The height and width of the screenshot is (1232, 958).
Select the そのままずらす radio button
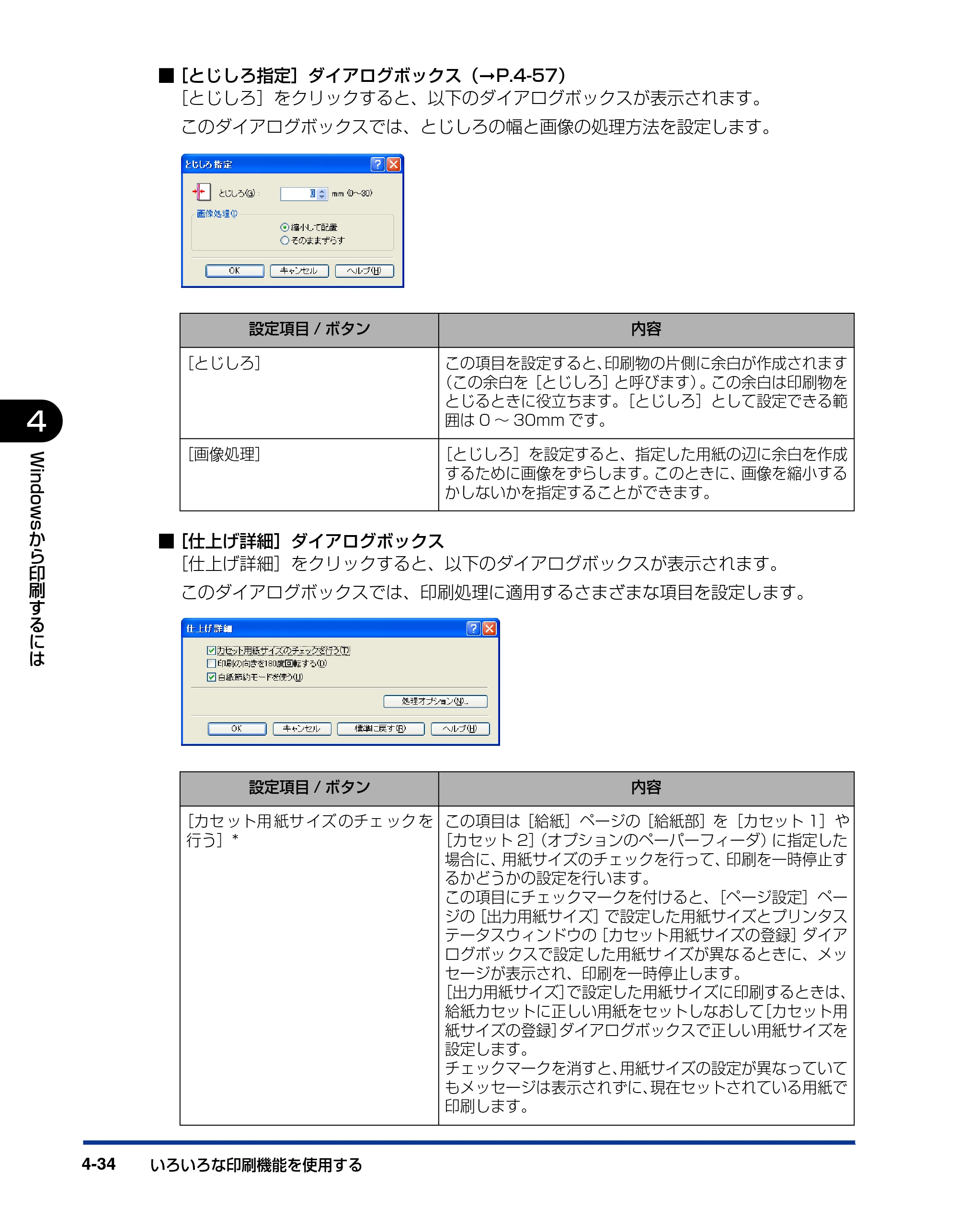pos(285,240)
